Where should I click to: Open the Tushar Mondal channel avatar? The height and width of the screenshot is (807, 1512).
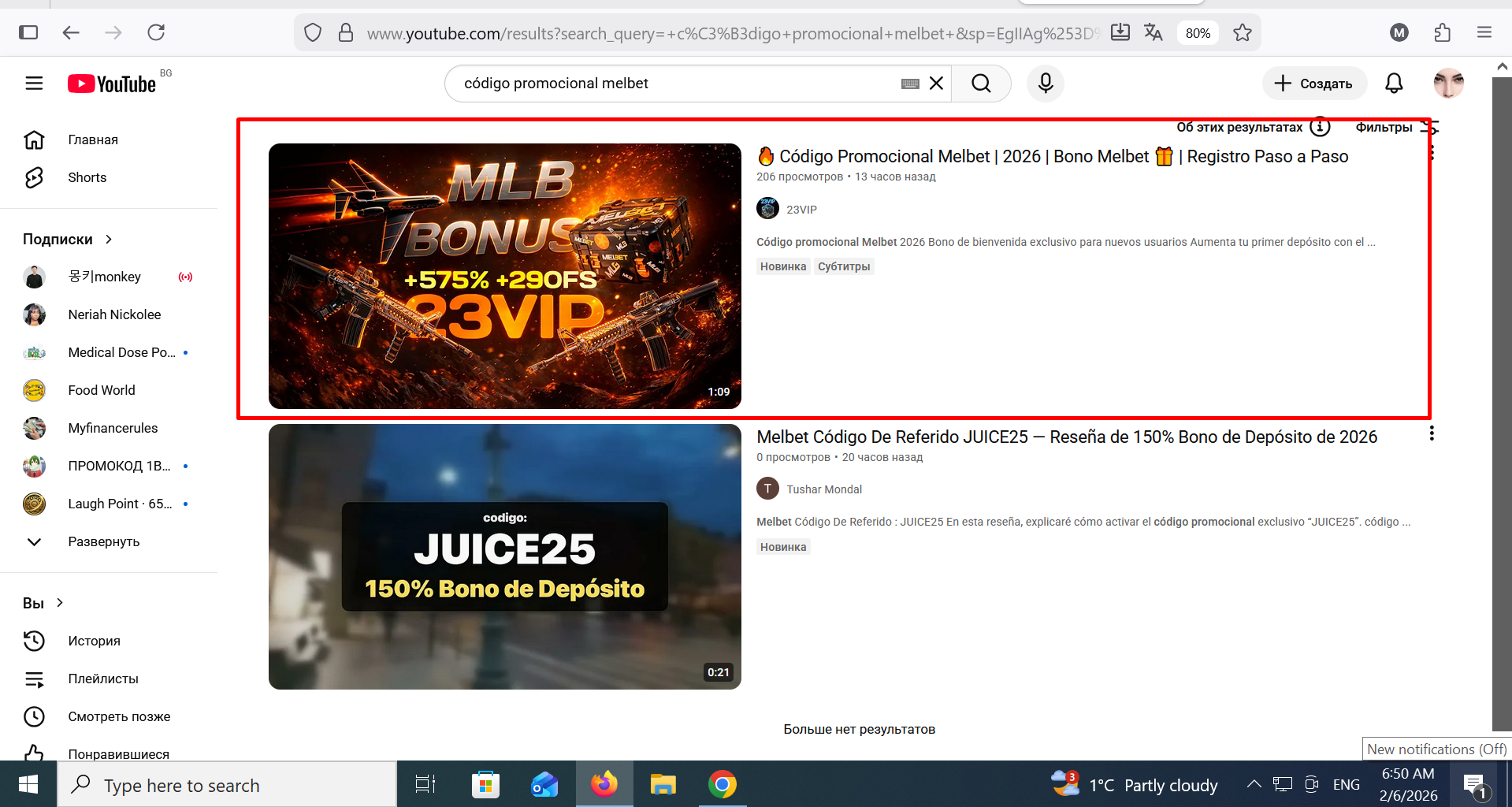767,489
